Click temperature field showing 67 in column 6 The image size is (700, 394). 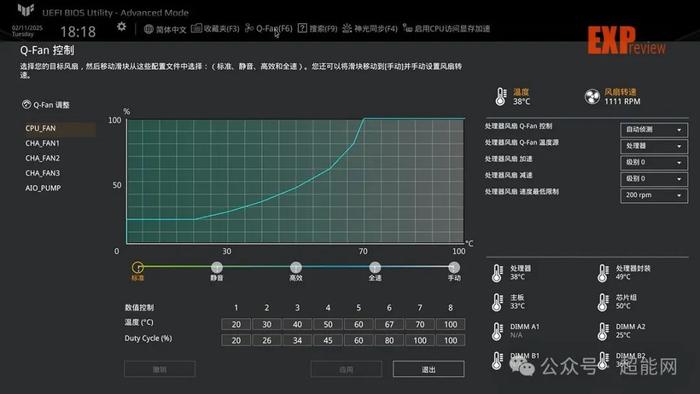tap(389, 324)
